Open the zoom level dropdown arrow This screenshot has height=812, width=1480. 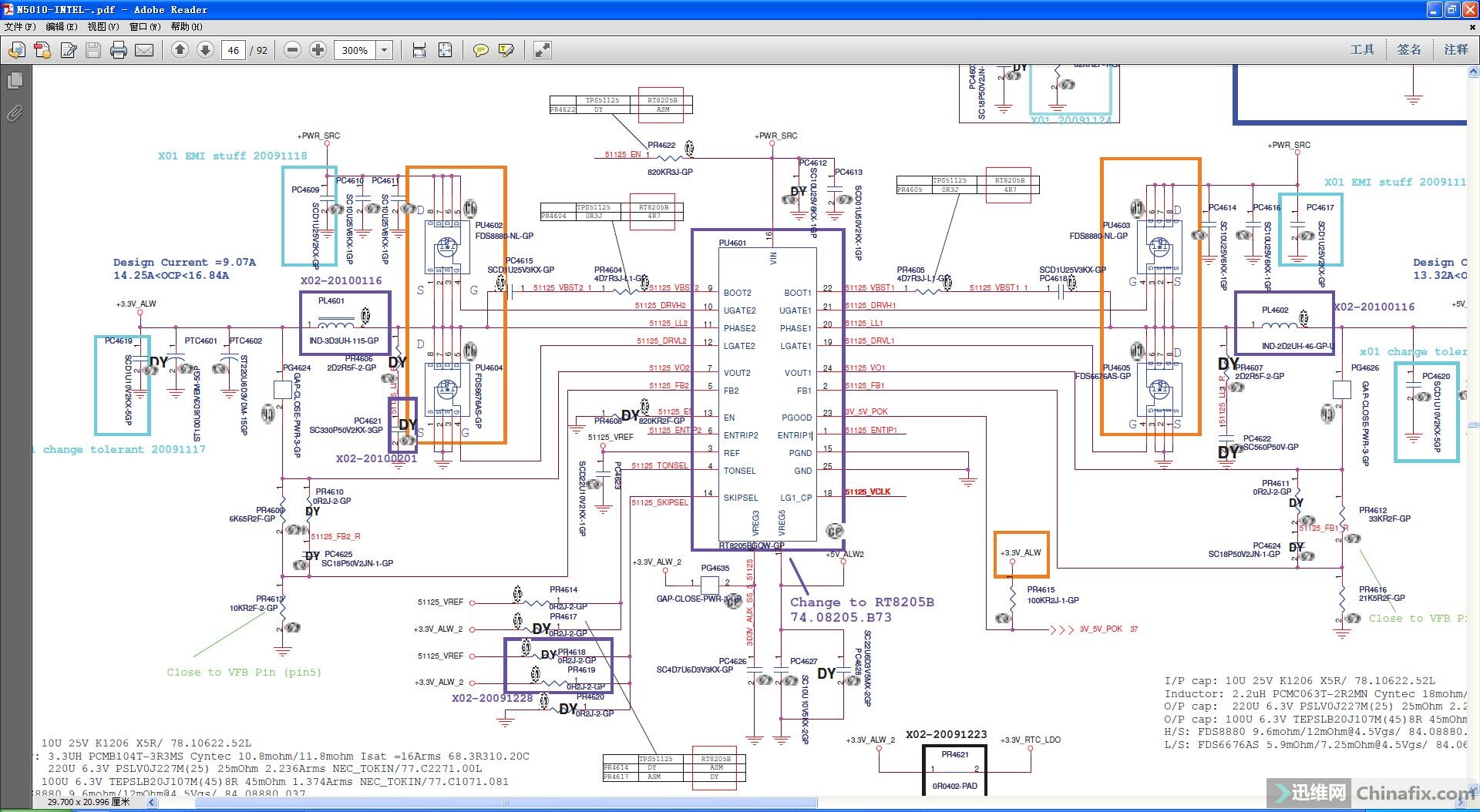[x=384, y=50]
